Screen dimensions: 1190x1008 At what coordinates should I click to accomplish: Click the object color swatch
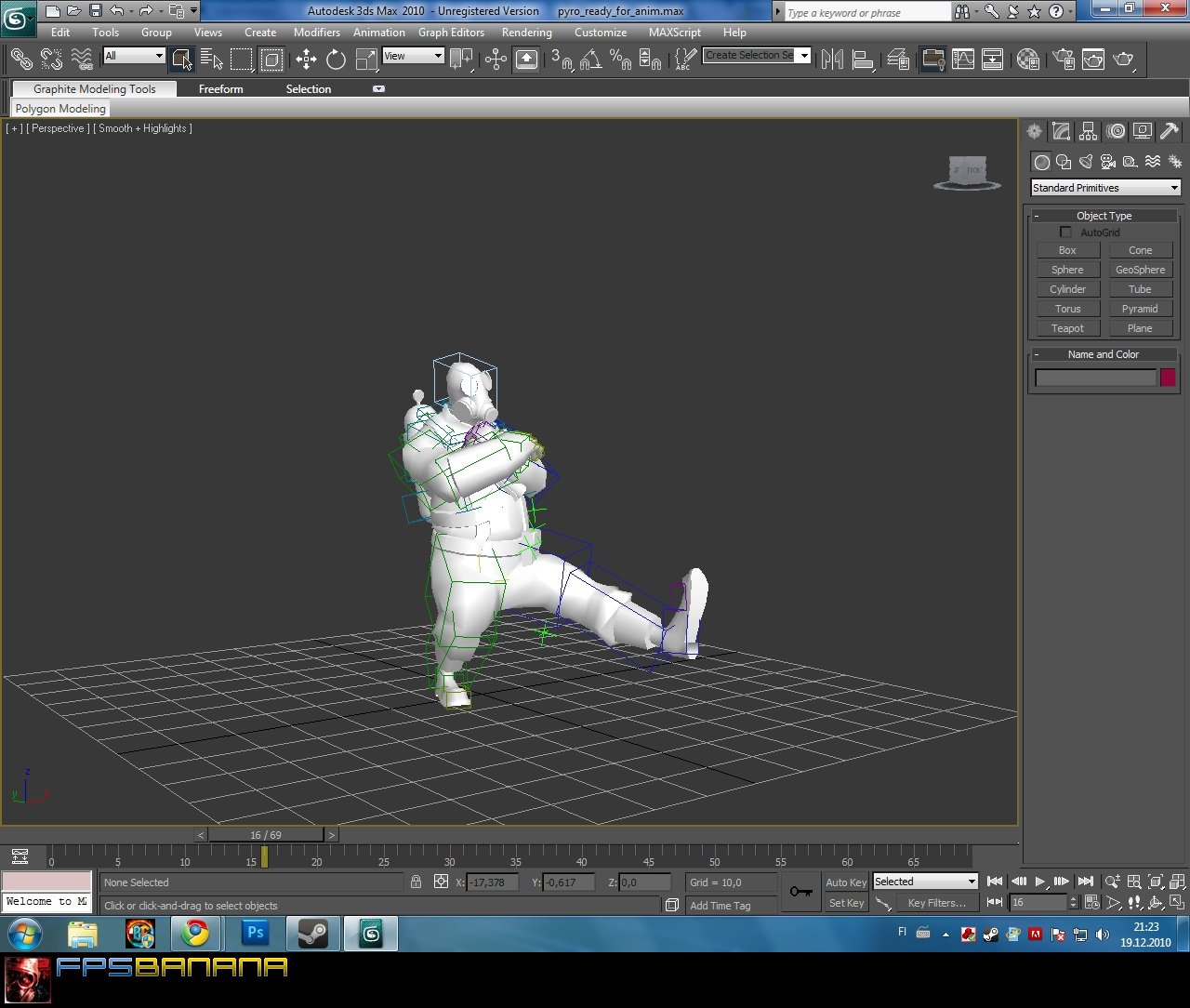pyautogui.click(x=1168, y=377)
